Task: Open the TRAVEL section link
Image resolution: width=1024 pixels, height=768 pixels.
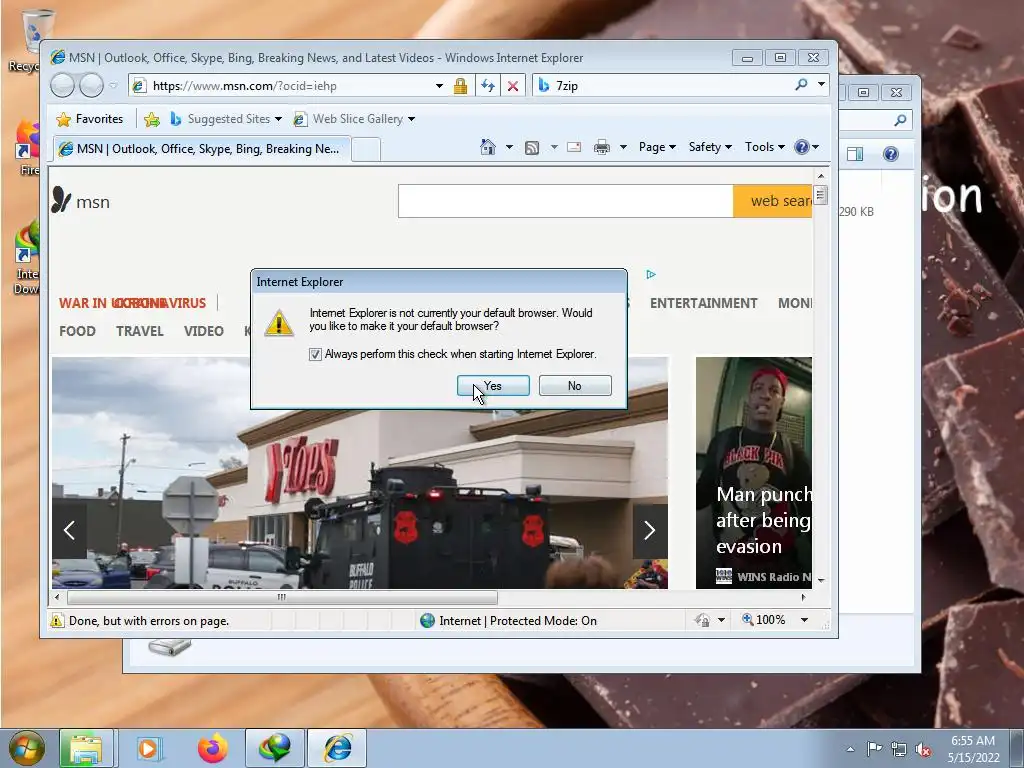Action: (x=140, y=331)
